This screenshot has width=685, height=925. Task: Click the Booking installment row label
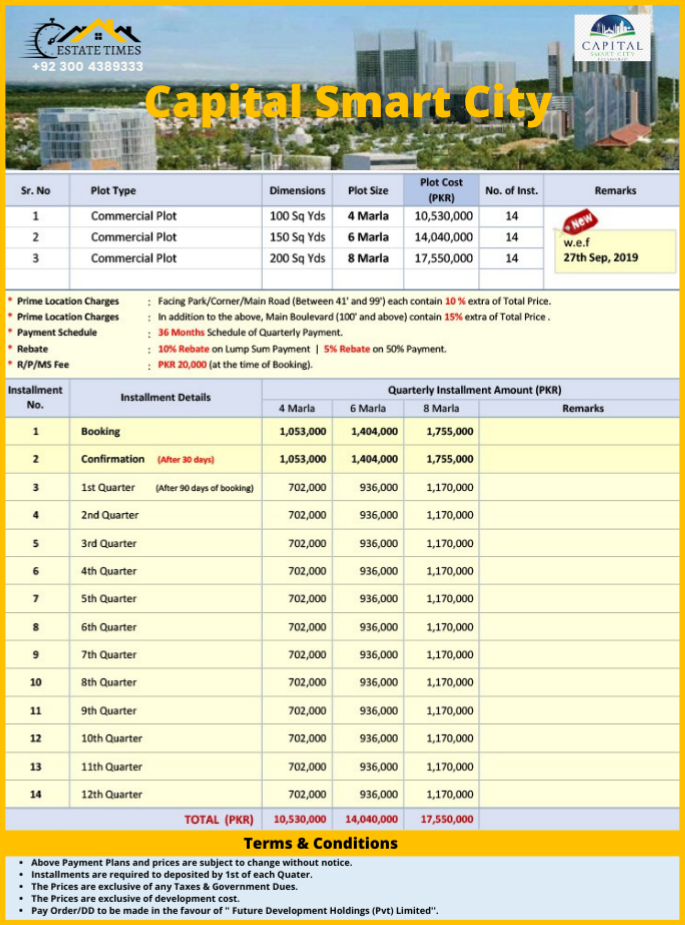point(100,431)
